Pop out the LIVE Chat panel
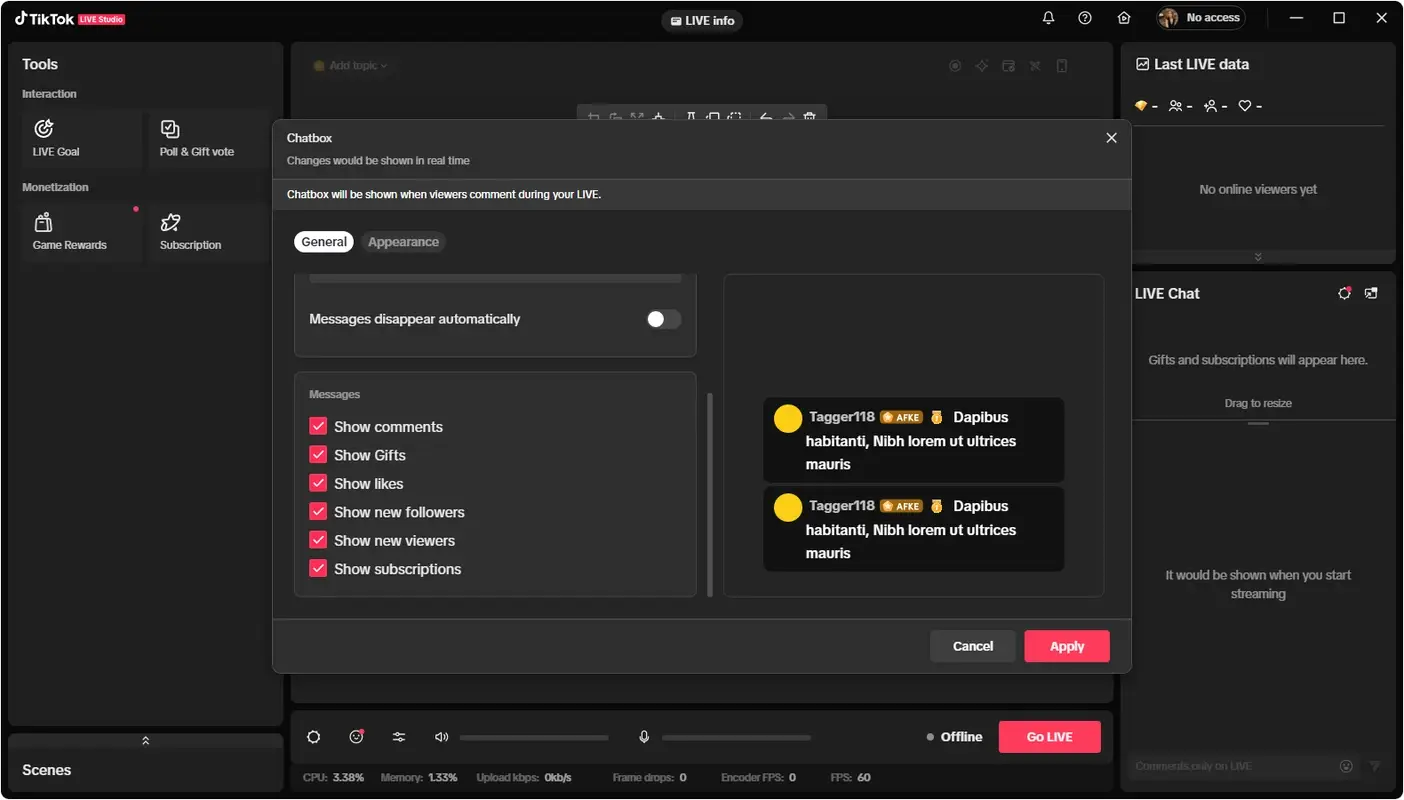This screenshot has width=1404, height=800. [1371, 293]
